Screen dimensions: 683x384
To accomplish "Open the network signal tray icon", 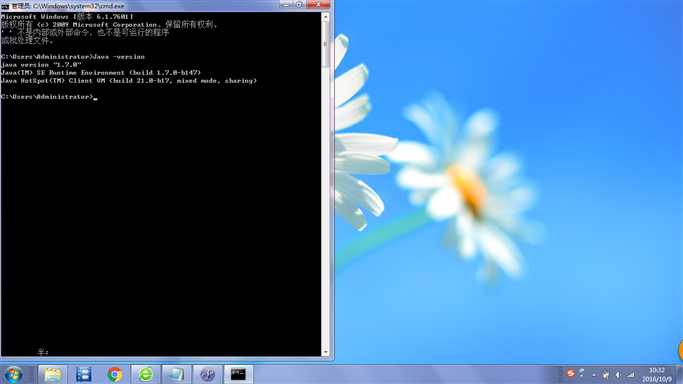I will 631,374.
